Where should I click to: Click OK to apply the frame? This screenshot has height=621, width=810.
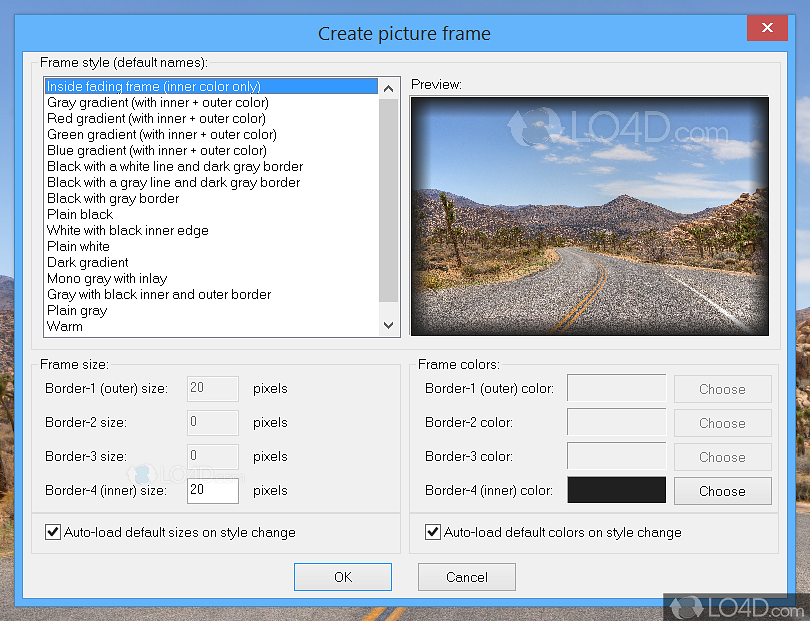[342, 577]
